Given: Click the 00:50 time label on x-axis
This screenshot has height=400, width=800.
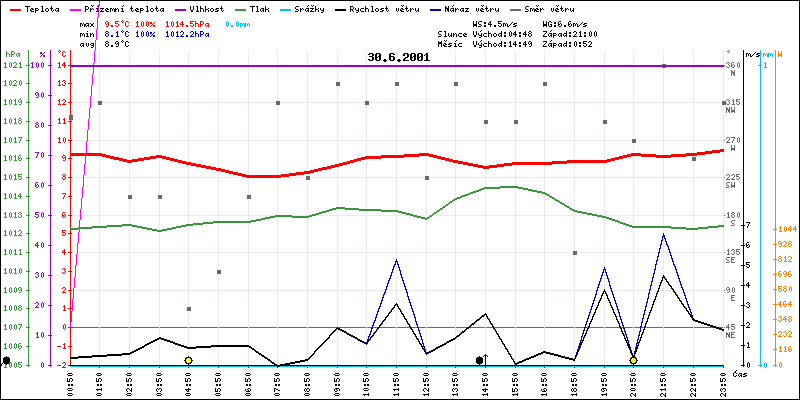Looking at the screenshot, I should coord(70,379).
